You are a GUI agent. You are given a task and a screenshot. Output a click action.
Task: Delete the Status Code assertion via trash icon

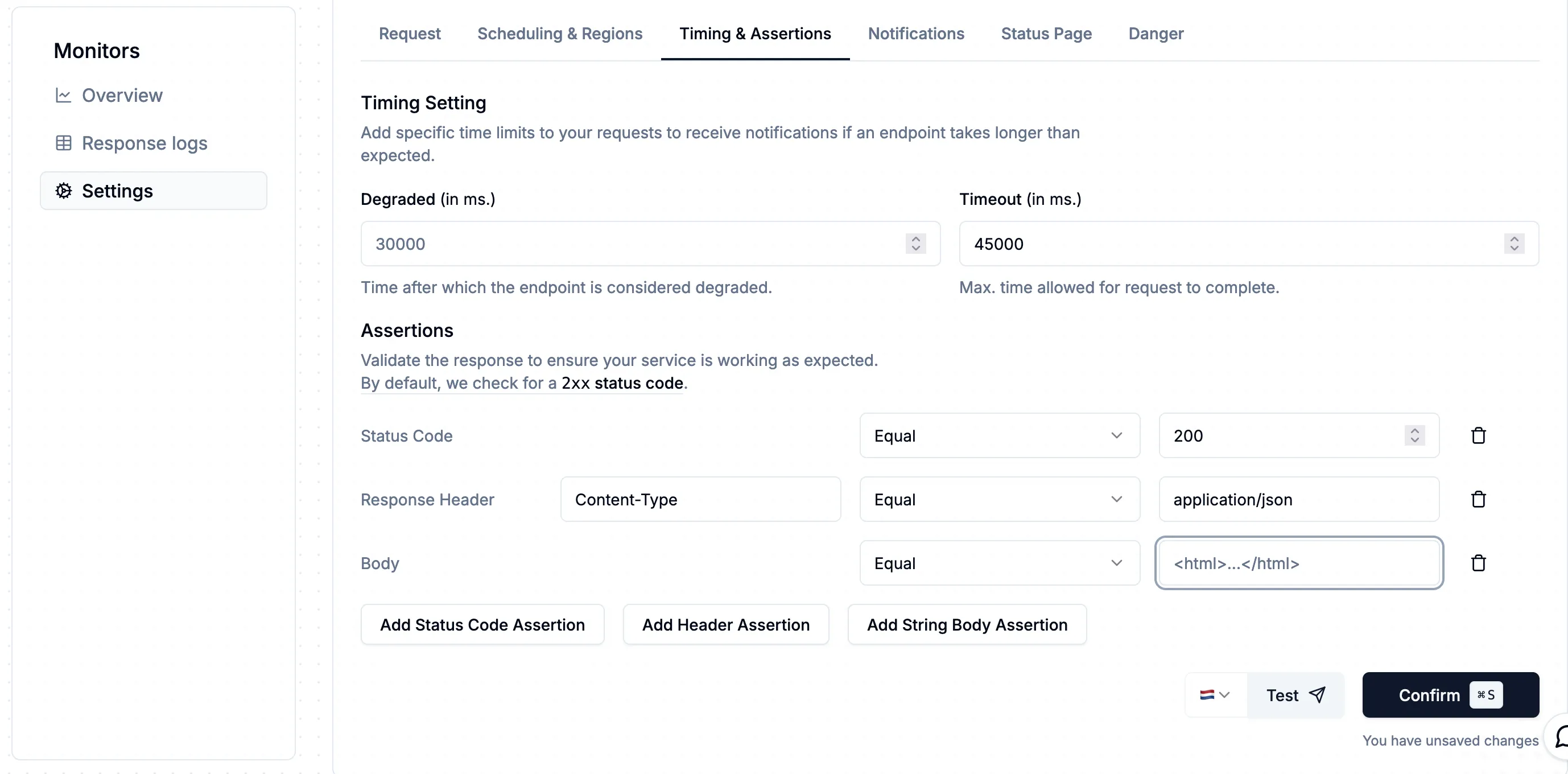pyautogui.click(x=1479, y=435)
